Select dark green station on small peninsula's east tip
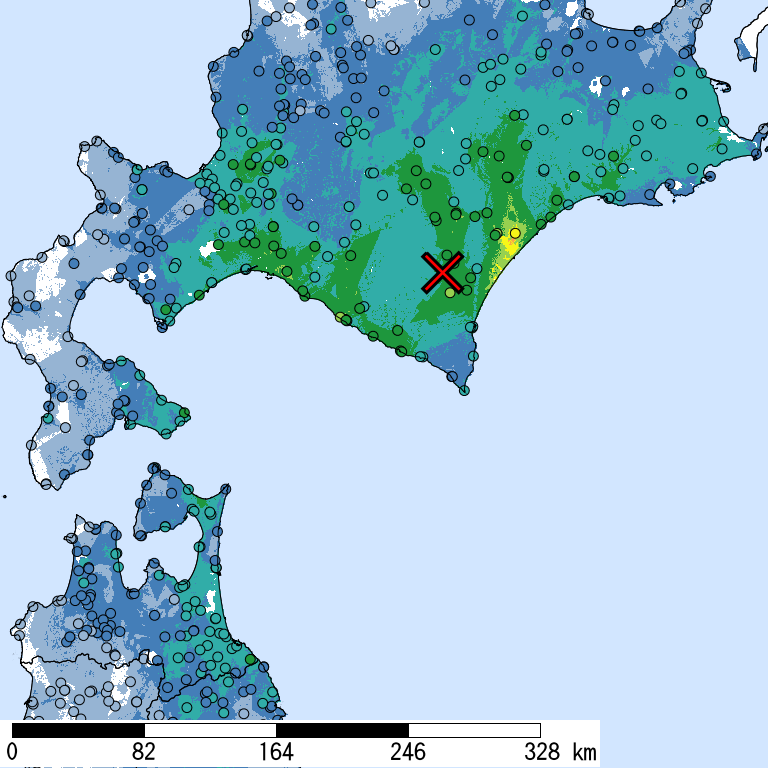The width and height of the screenshot is (768, 768). pyautogui.click(x=184, y=413)
